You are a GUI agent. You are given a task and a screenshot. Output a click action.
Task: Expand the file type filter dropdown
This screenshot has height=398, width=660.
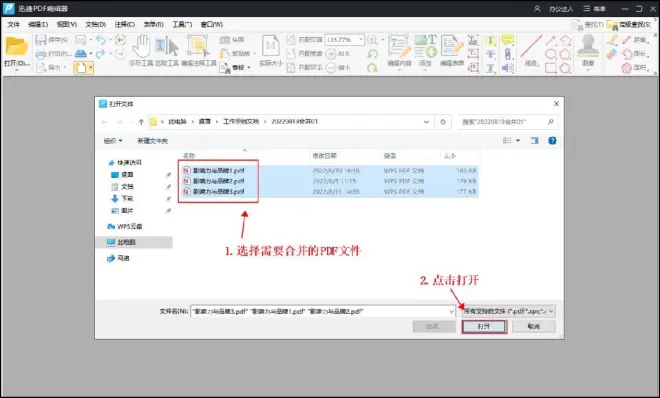(x=551, y=311)
